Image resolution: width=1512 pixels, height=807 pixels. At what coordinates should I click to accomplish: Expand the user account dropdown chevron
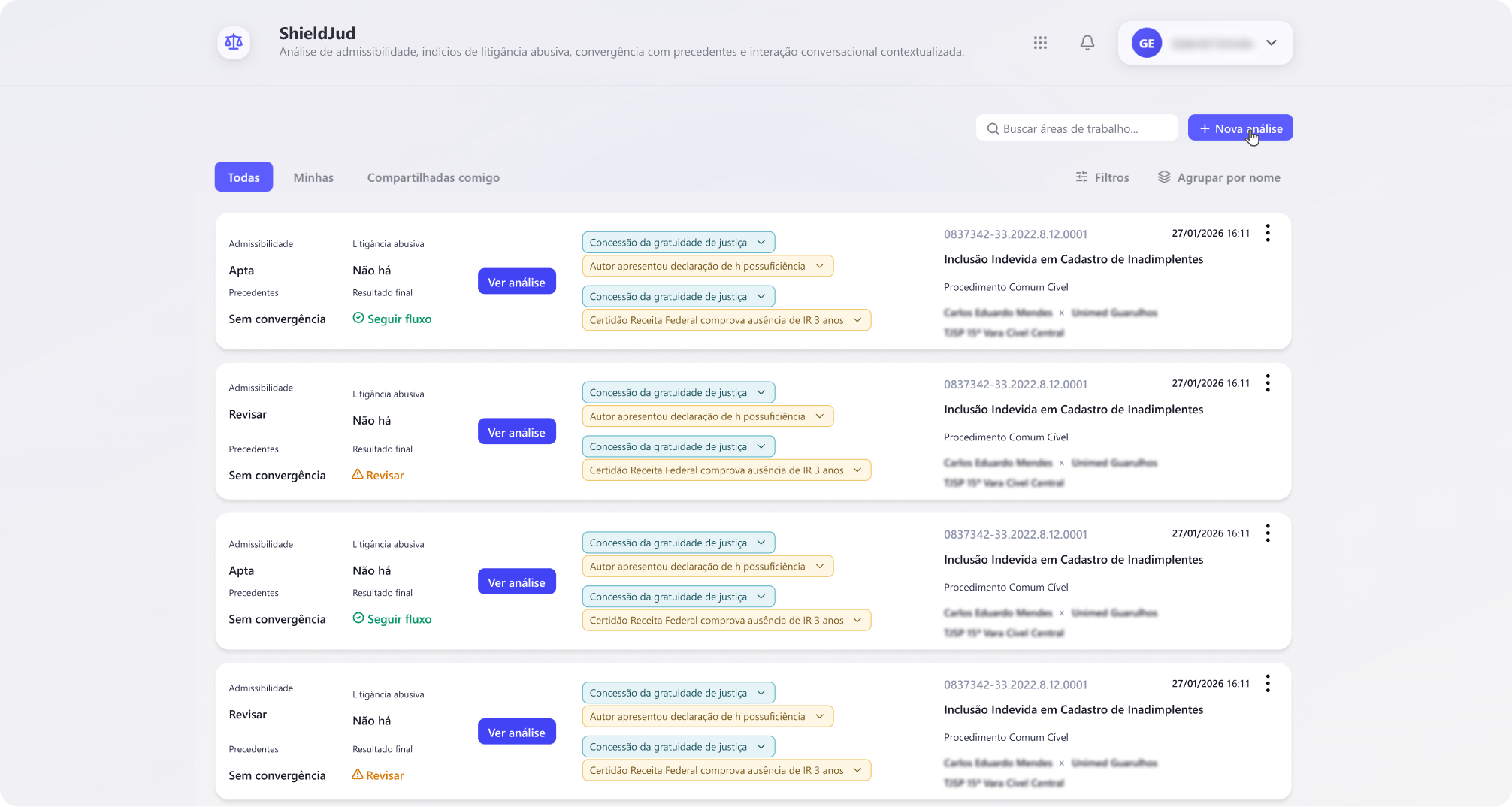(x=1272, y=43)
